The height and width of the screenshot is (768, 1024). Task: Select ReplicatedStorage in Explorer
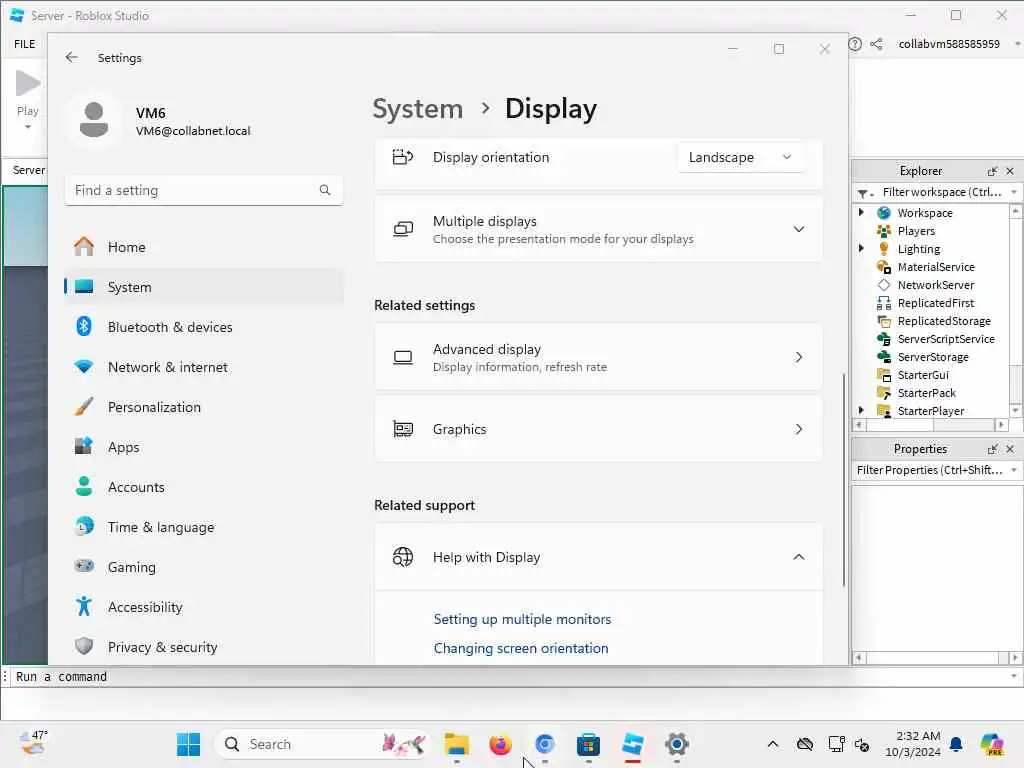tap(944, 321)
